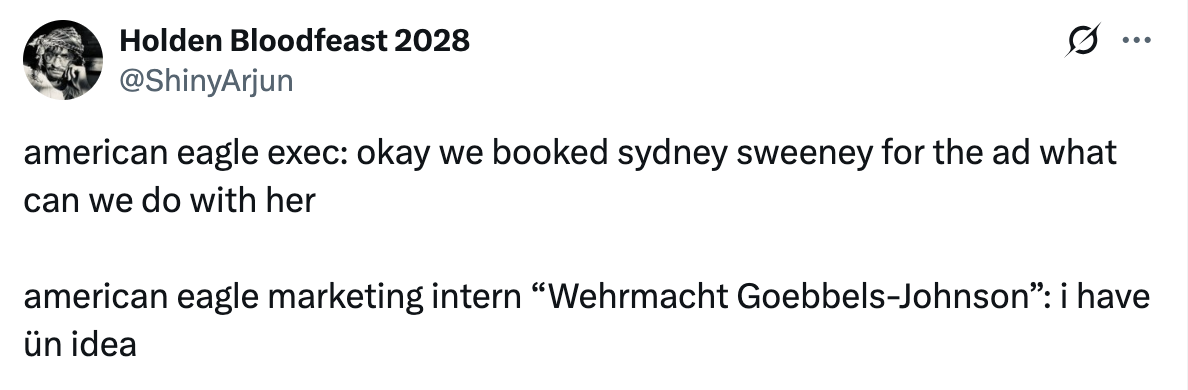Visit the @ShinyArjun handle link

206,80
